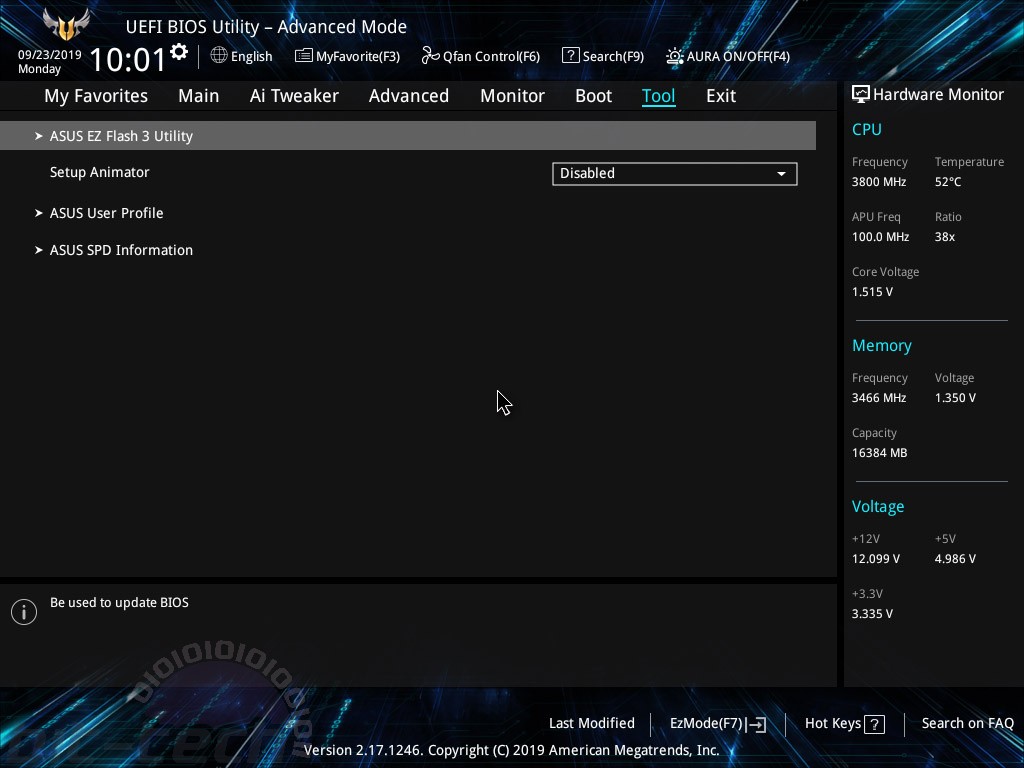Open the My Favorites tab
The image size is (1024, 768).
click(96, 96)
